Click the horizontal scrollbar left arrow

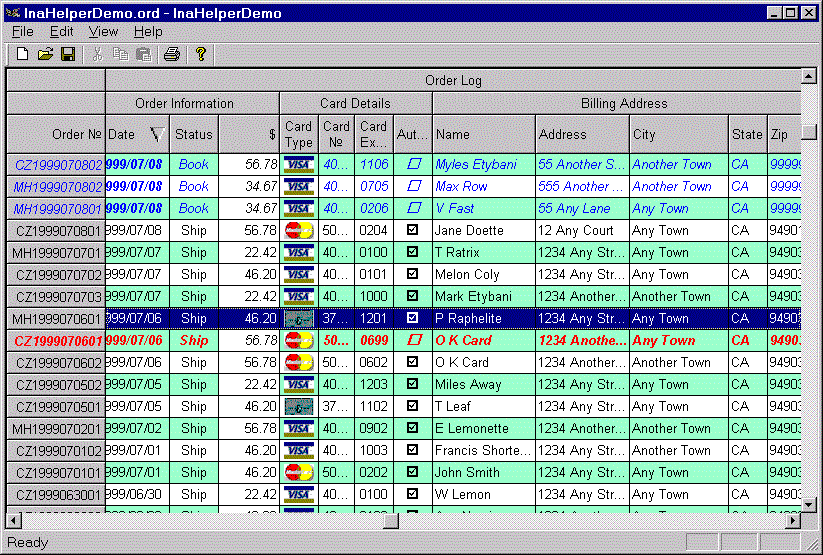[14, 520]
